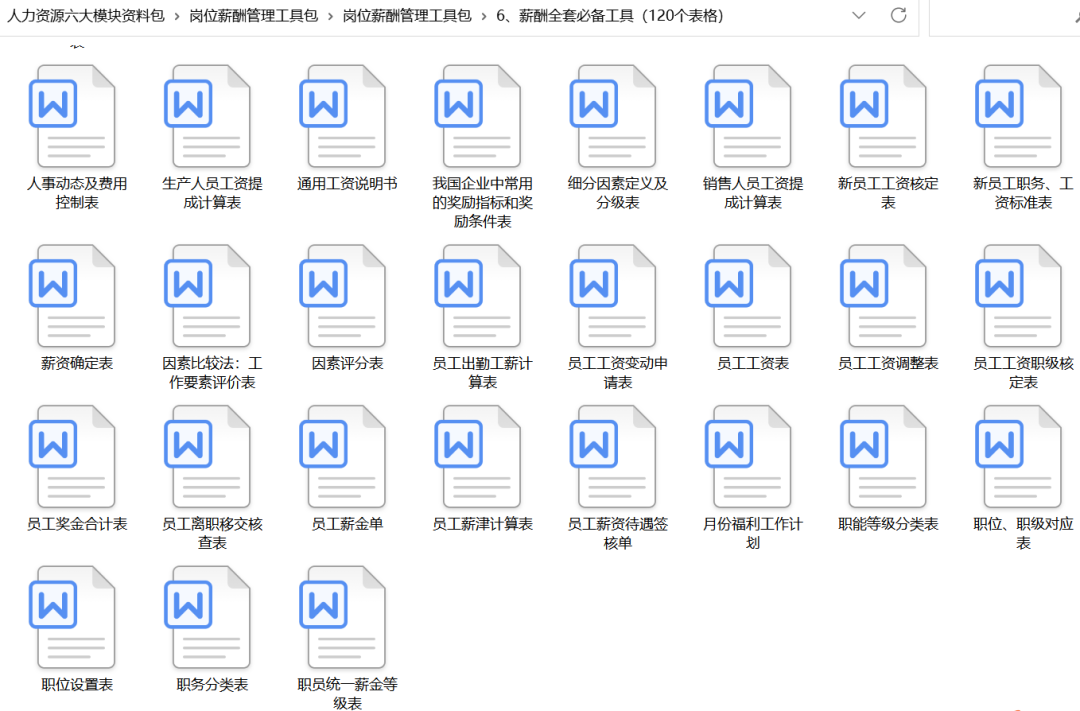Refresh the current folder view

pos(898,15)
